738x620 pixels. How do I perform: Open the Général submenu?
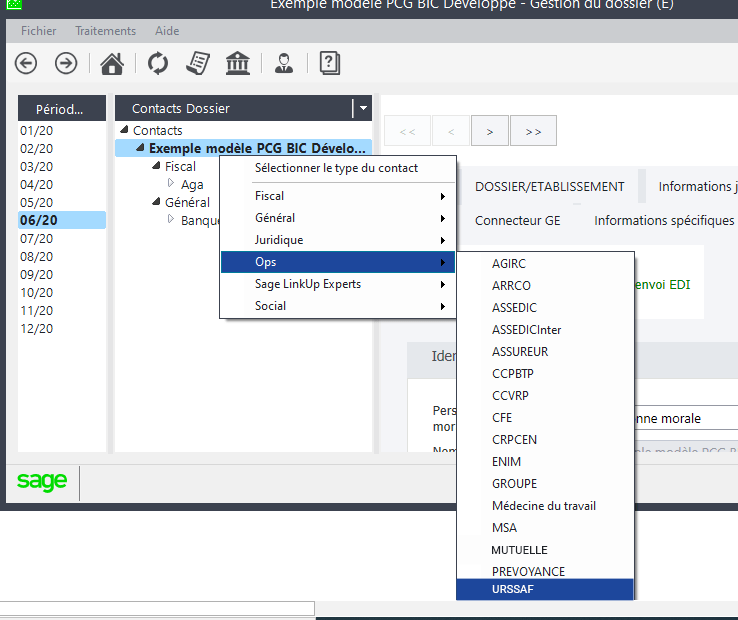tap(338, 218)
